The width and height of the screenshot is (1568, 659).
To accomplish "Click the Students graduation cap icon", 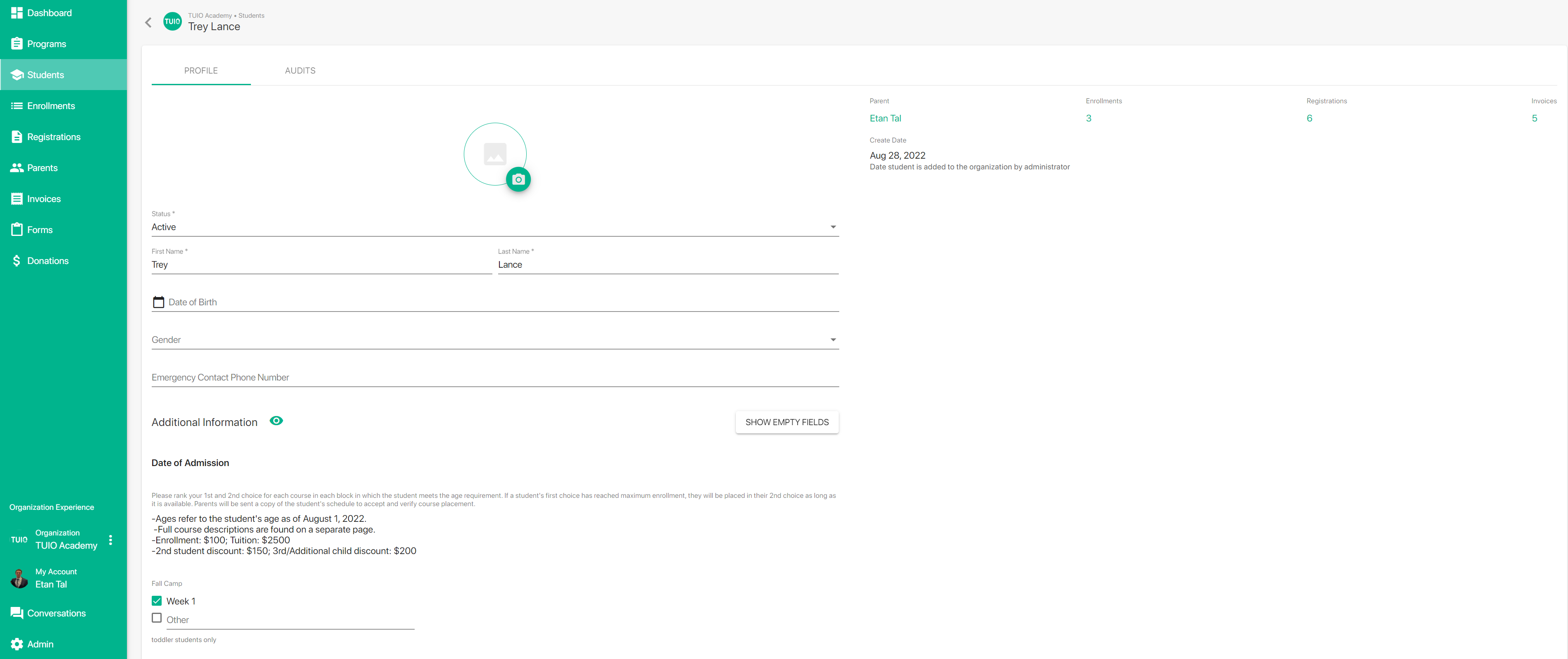I will click(x=17, y=75).
